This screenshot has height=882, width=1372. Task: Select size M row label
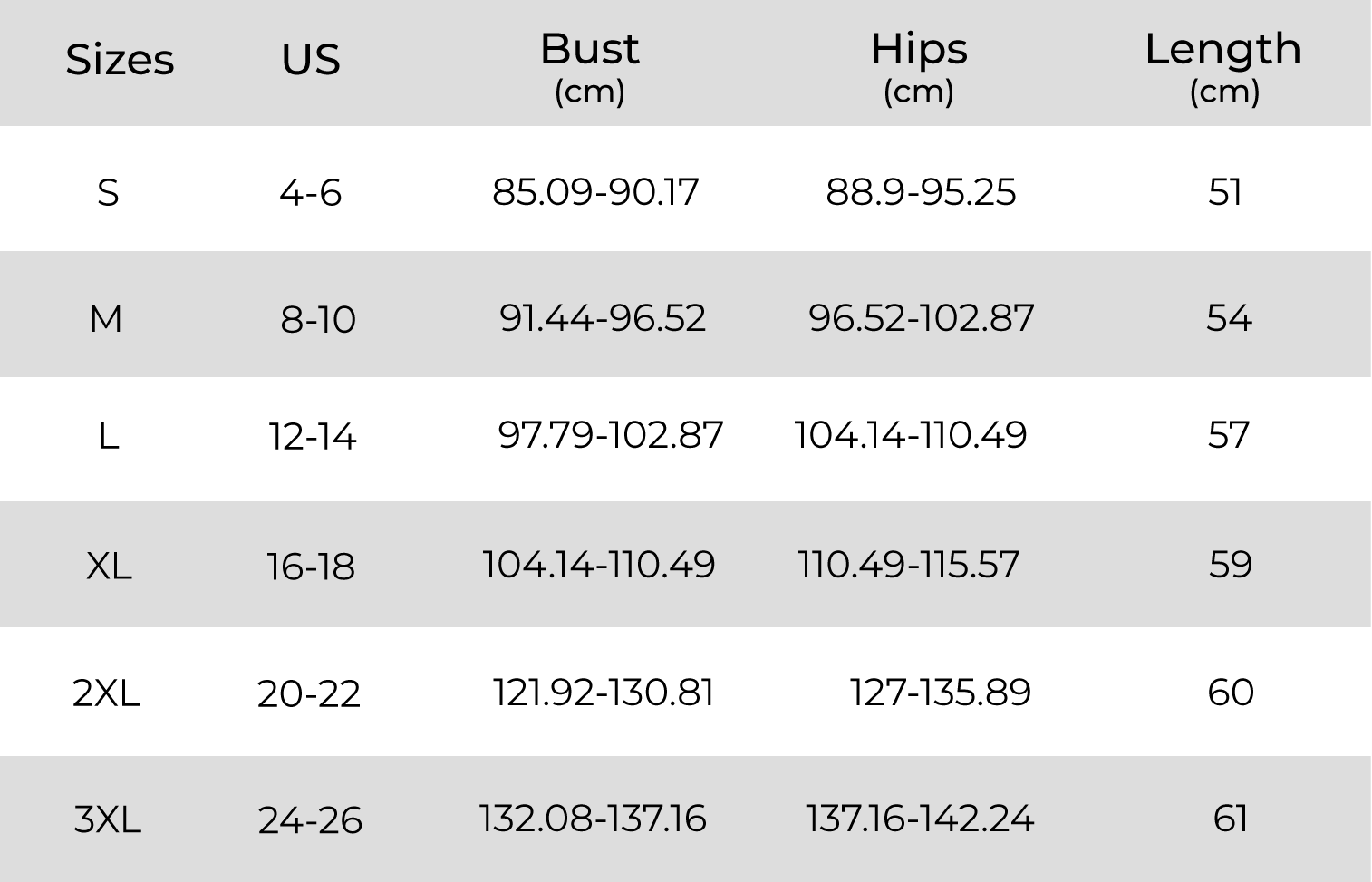(x=106, y=319)
